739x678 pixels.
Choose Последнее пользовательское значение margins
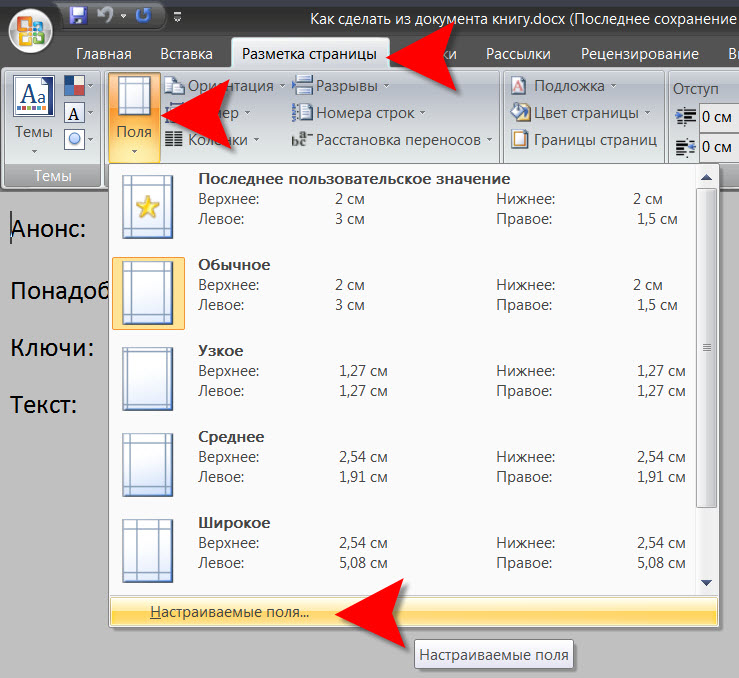tap(403, 206)
